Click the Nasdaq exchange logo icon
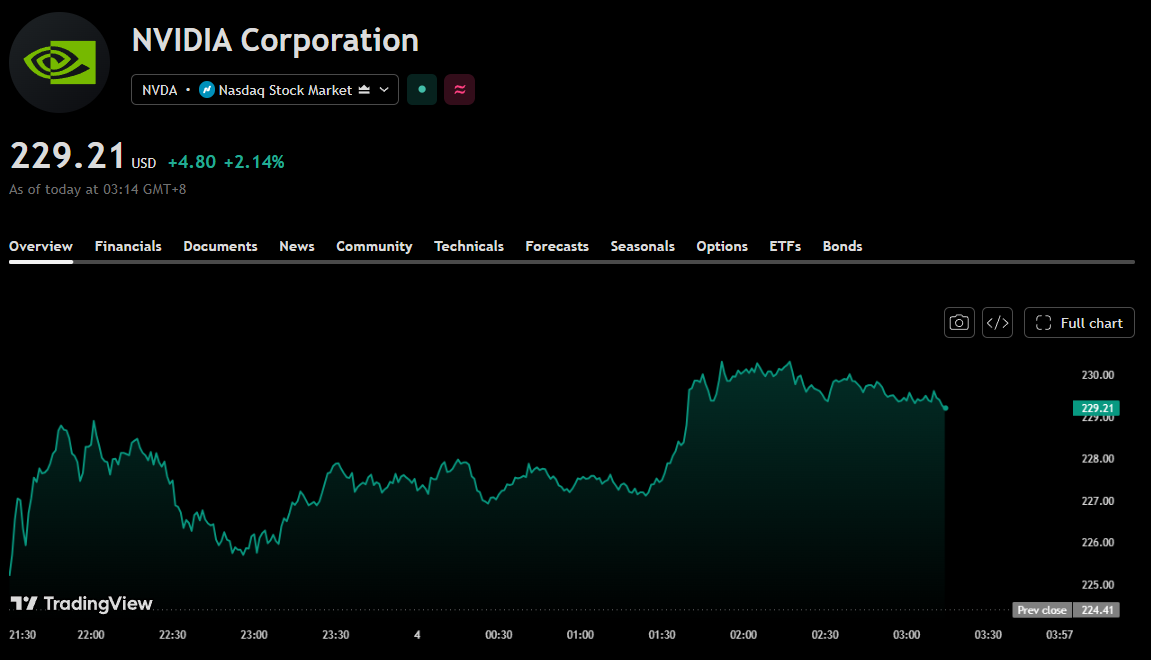 (x=207, y=90)
